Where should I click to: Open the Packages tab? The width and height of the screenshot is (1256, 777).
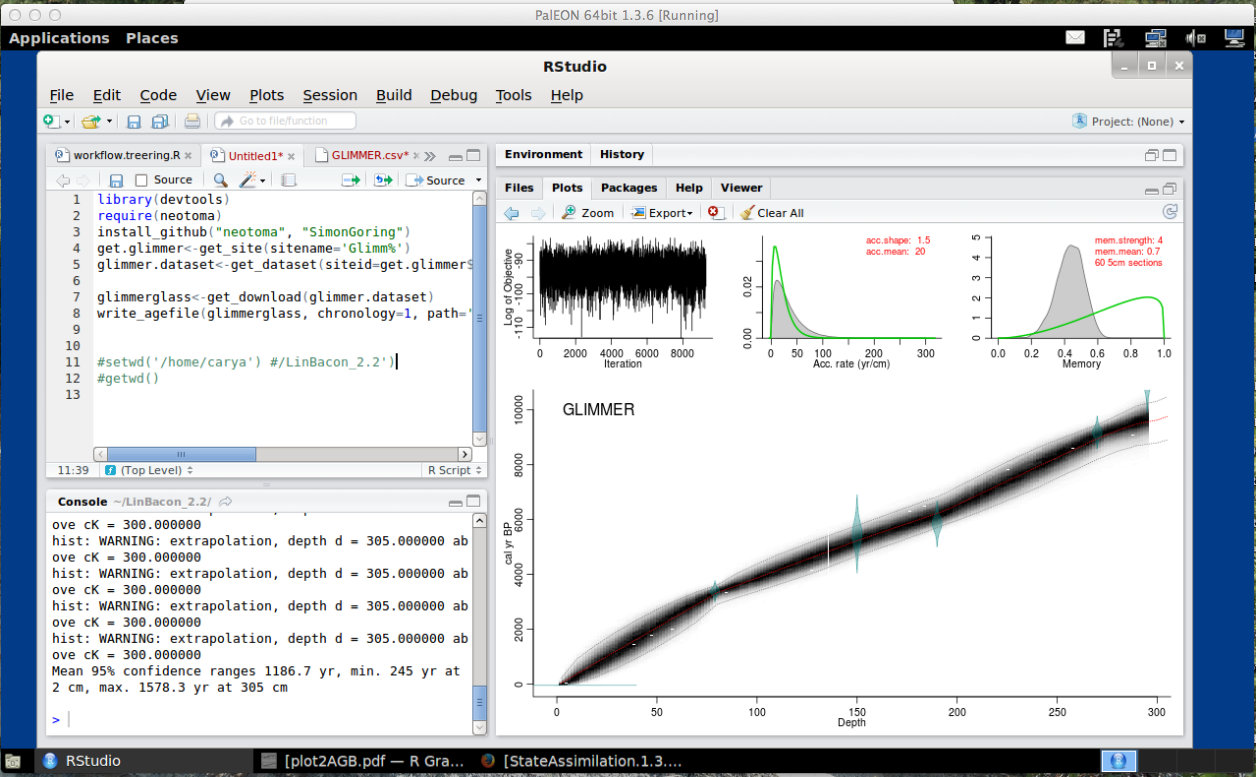pos(629,187)
